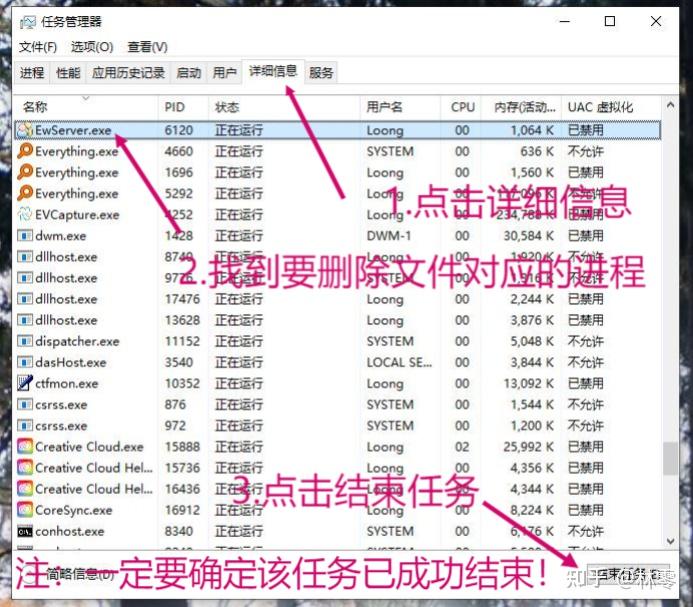Click the dllhost.exe icon in PID 17476 row
The height and width of the screenshot is (607, 693).
coord(25,299)
